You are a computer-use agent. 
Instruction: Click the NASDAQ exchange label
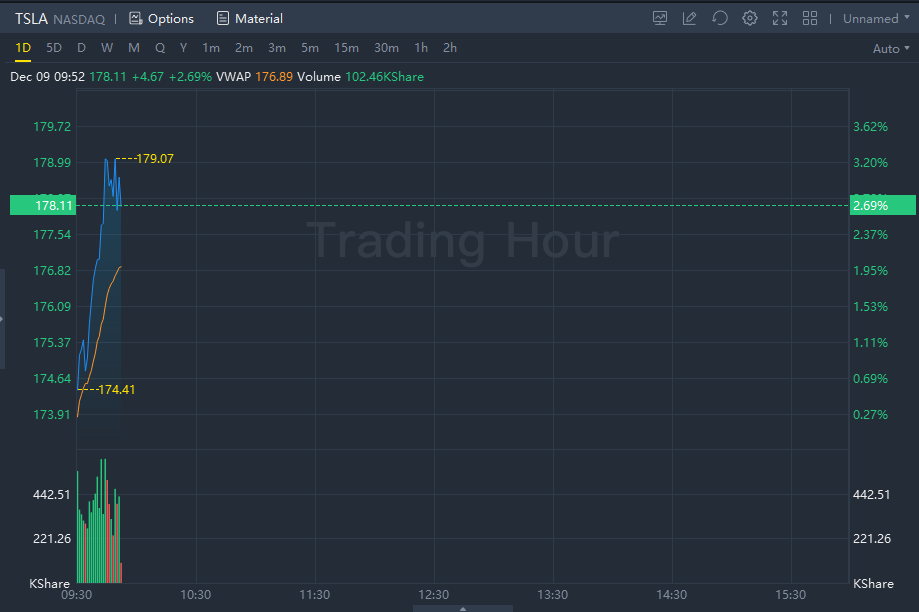[79, 19]
